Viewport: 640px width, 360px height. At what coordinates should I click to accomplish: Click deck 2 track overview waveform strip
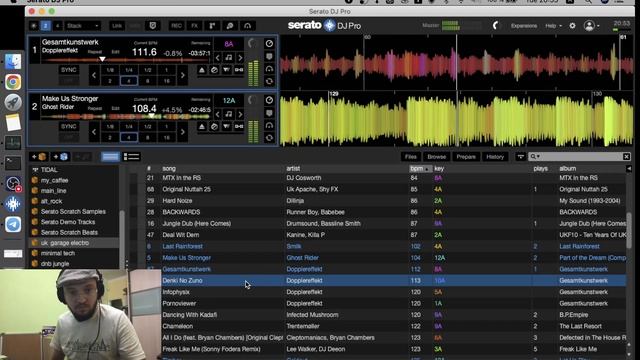[127, 117]
